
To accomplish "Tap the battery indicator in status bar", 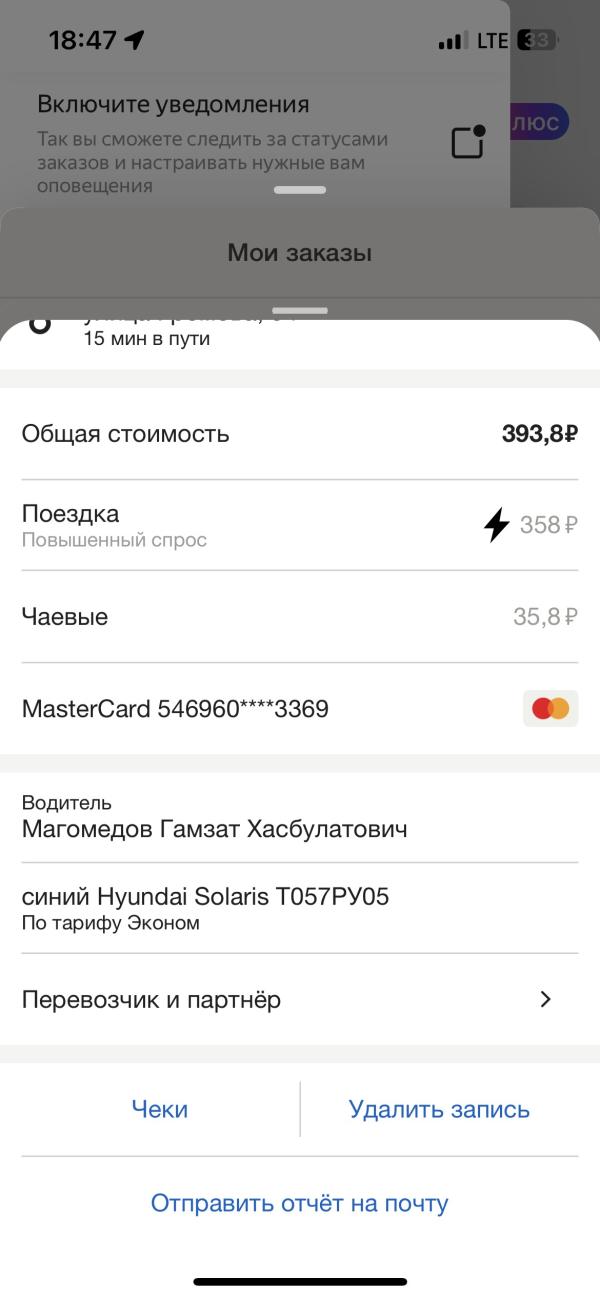I will coord(537,41).
